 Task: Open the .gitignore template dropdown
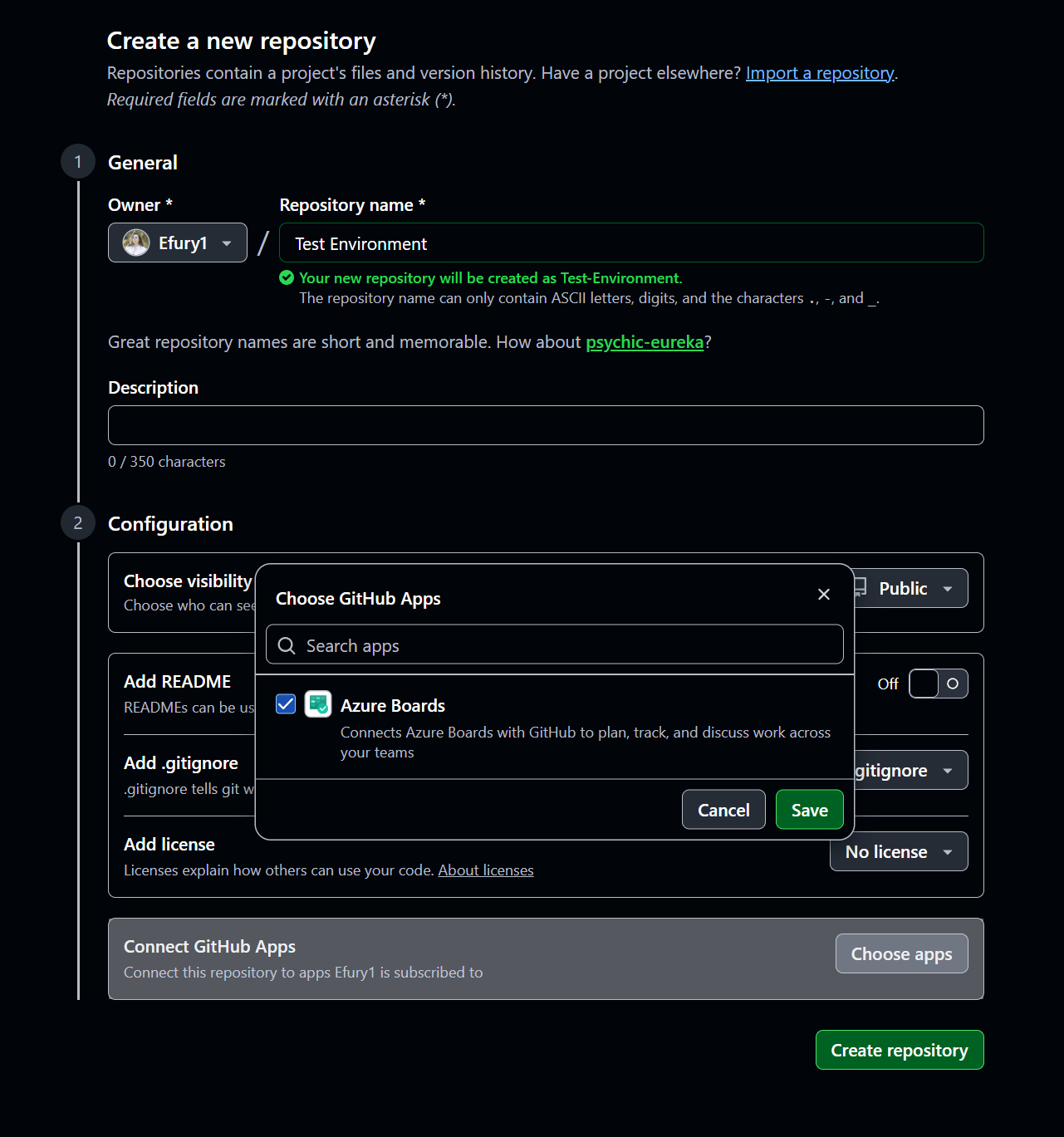tap(910, 770)
